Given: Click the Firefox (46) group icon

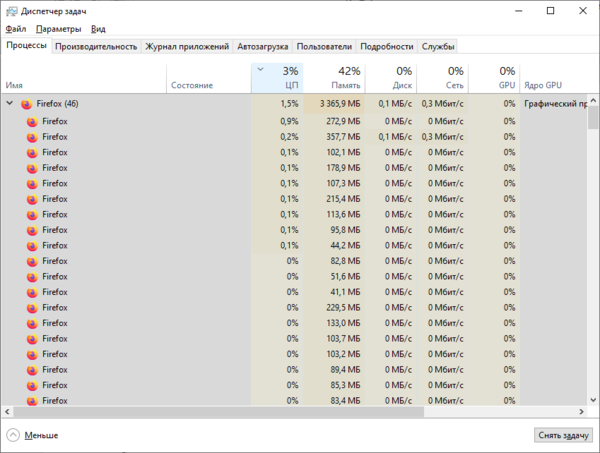Looking at the screenshot, I should tap(27, 104).
